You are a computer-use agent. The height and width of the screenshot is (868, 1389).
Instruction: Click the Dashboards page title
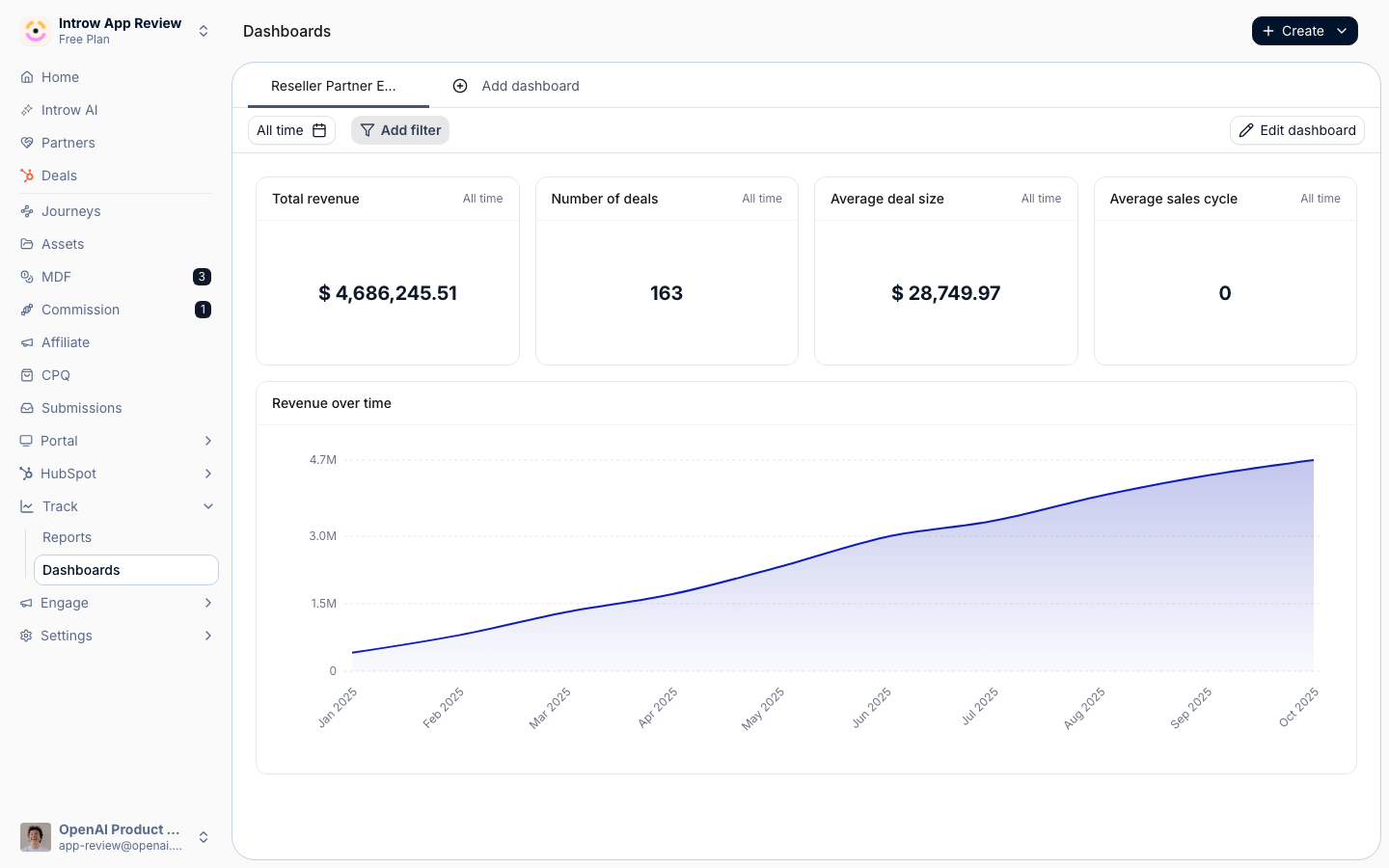pyautogui.click(x=286, y=31)
